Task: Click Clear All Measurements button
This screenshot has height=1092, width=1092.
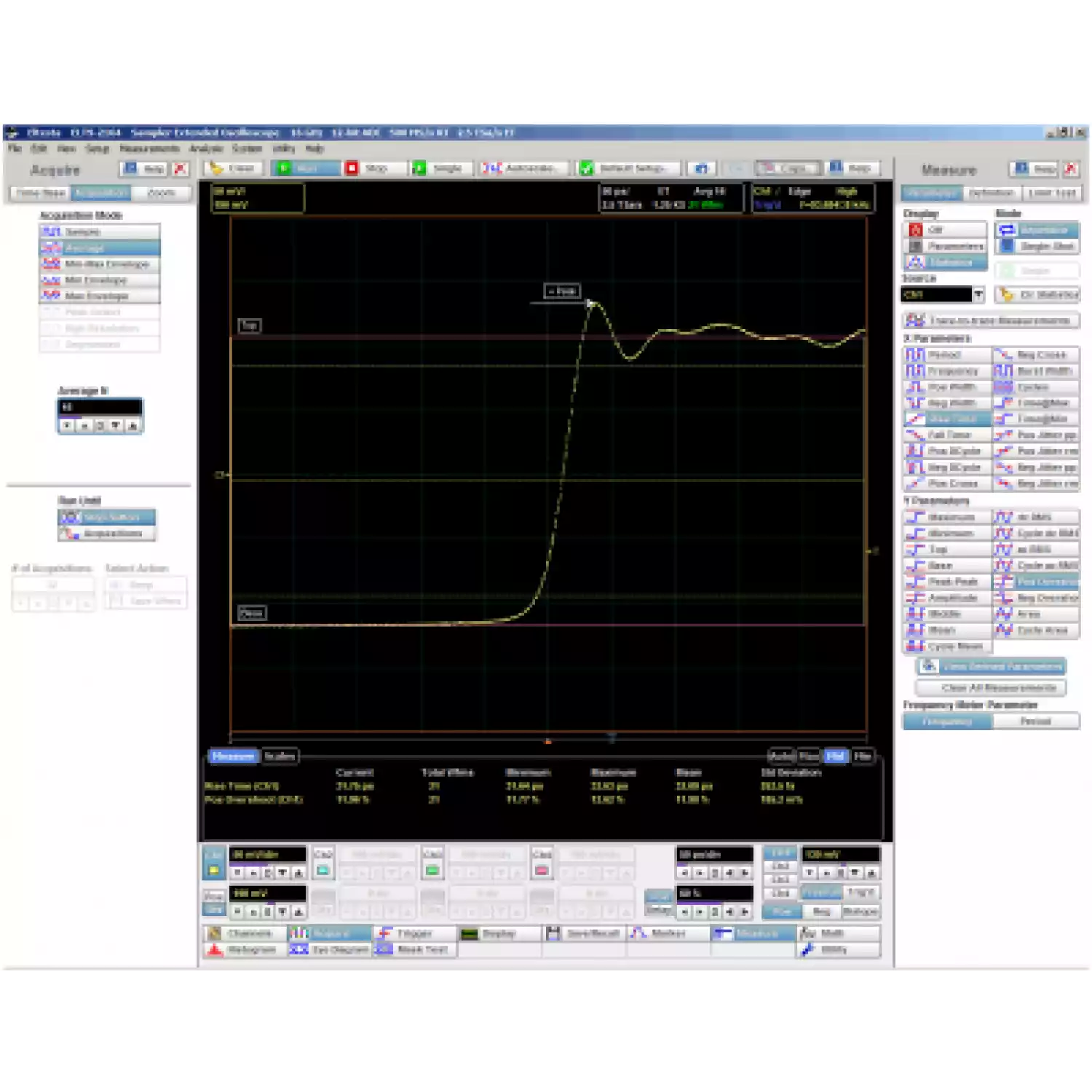Action: (x=991, y=687)
